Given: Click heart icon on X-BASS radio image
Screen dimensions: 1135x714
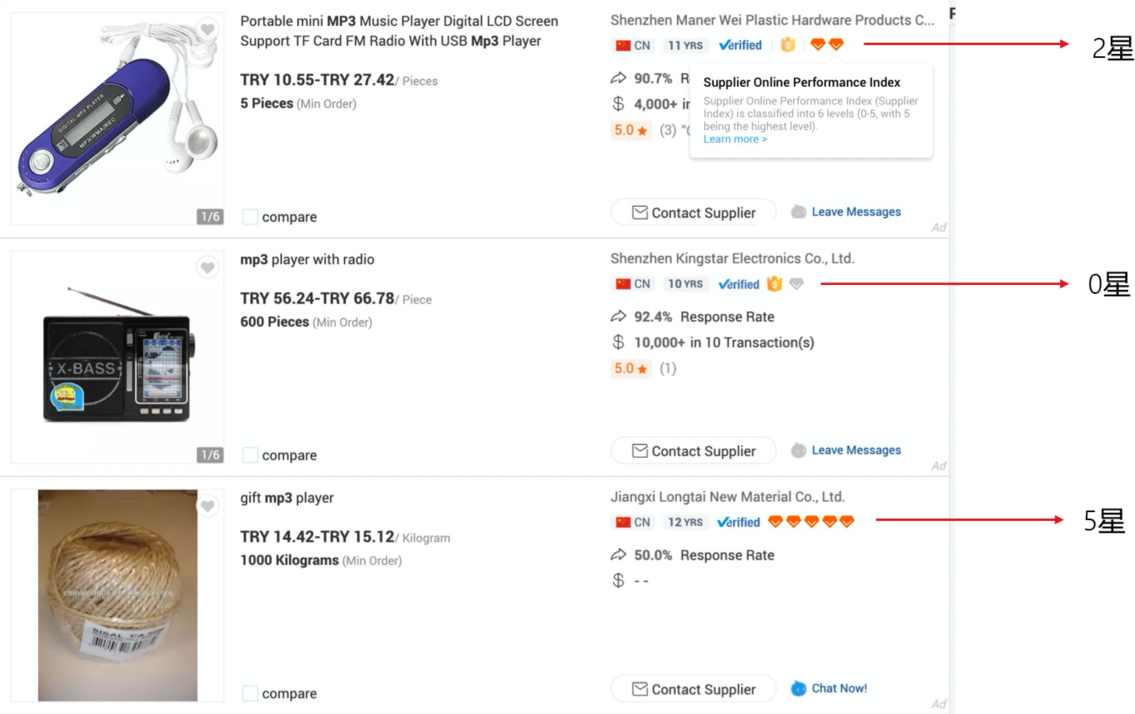Looking at the screenshot, I should (x=207, y=268).
